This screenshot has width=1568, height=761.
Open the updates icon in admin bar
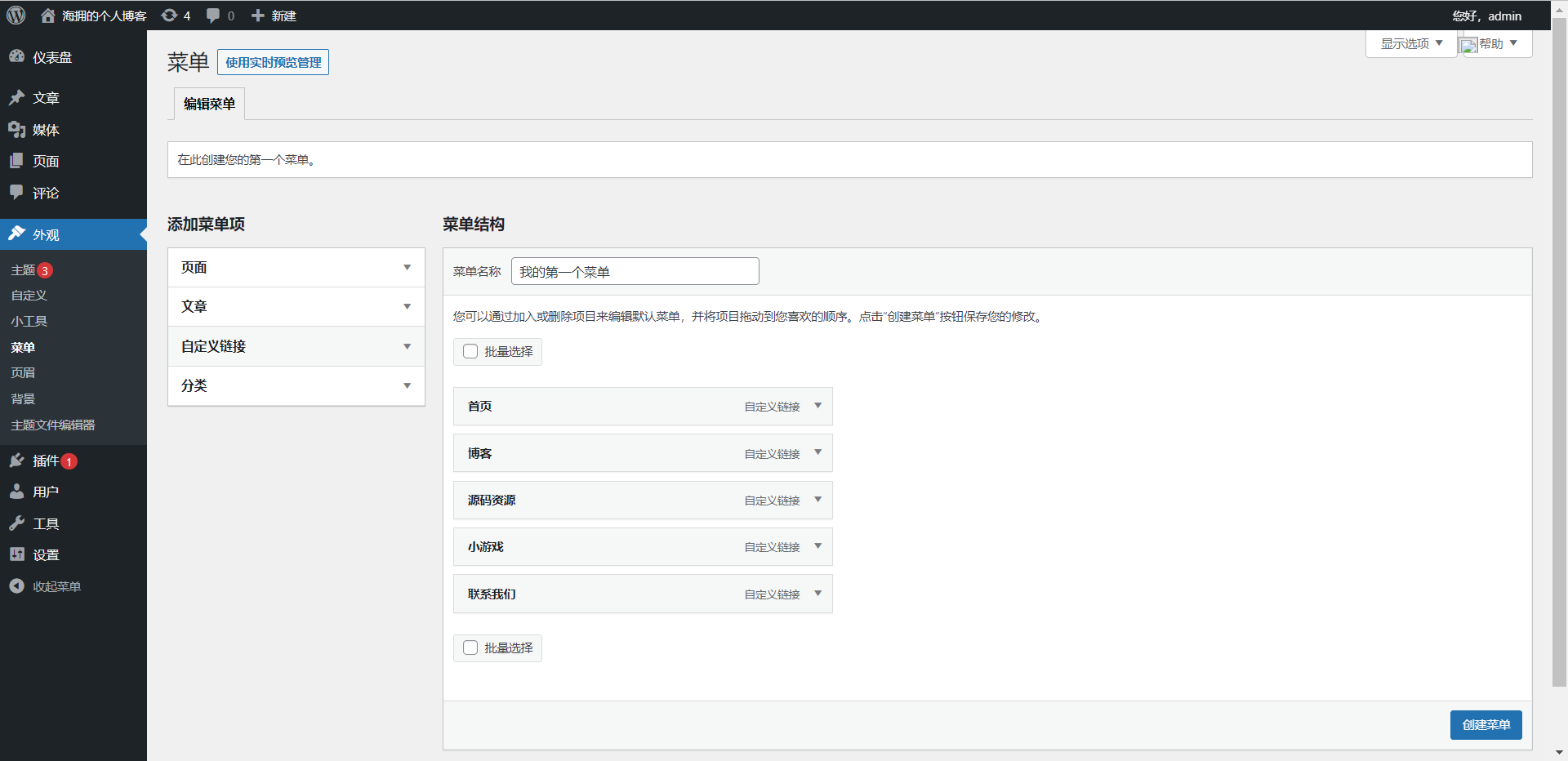170,16
